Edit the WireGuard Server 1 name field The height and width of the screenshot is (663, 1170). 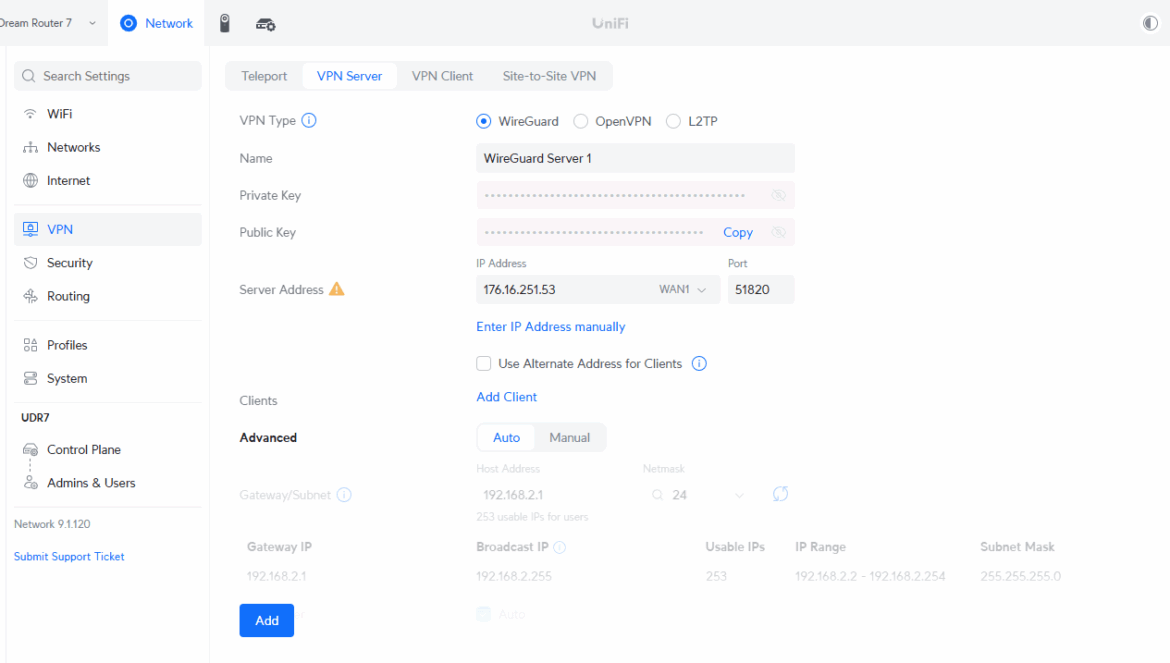tap(635, 158)
